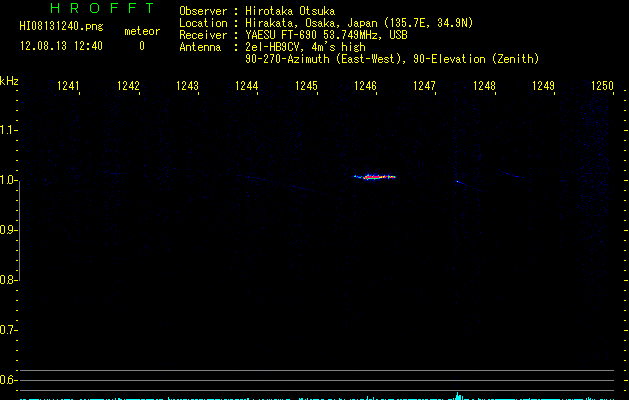Click time axis label 1241

[x=68, y=86]
